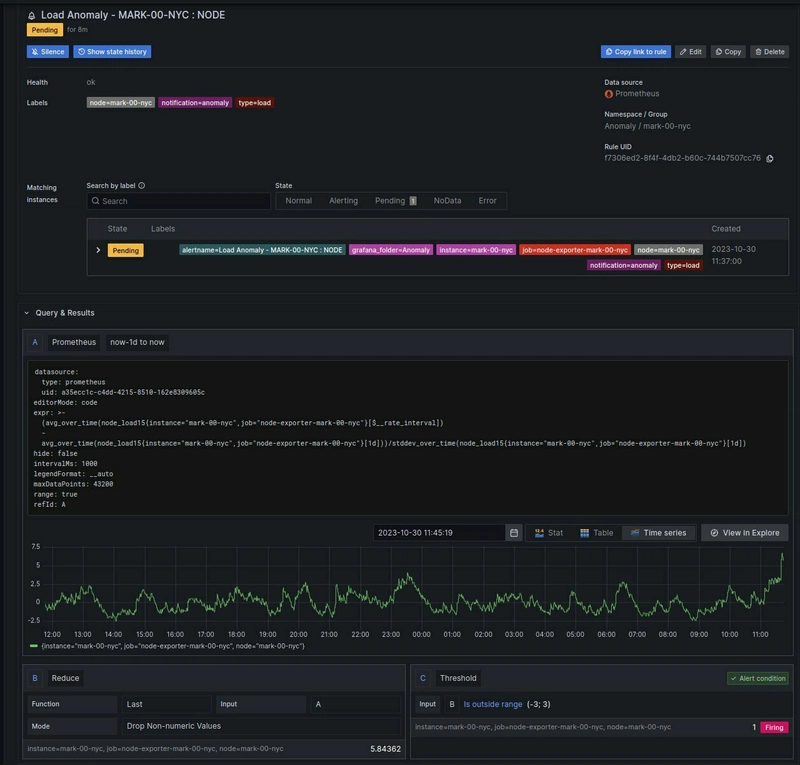Collapse the Query & Results section
Screen dimensions: 800x765
pyautogui.click(x=28, y=313)
